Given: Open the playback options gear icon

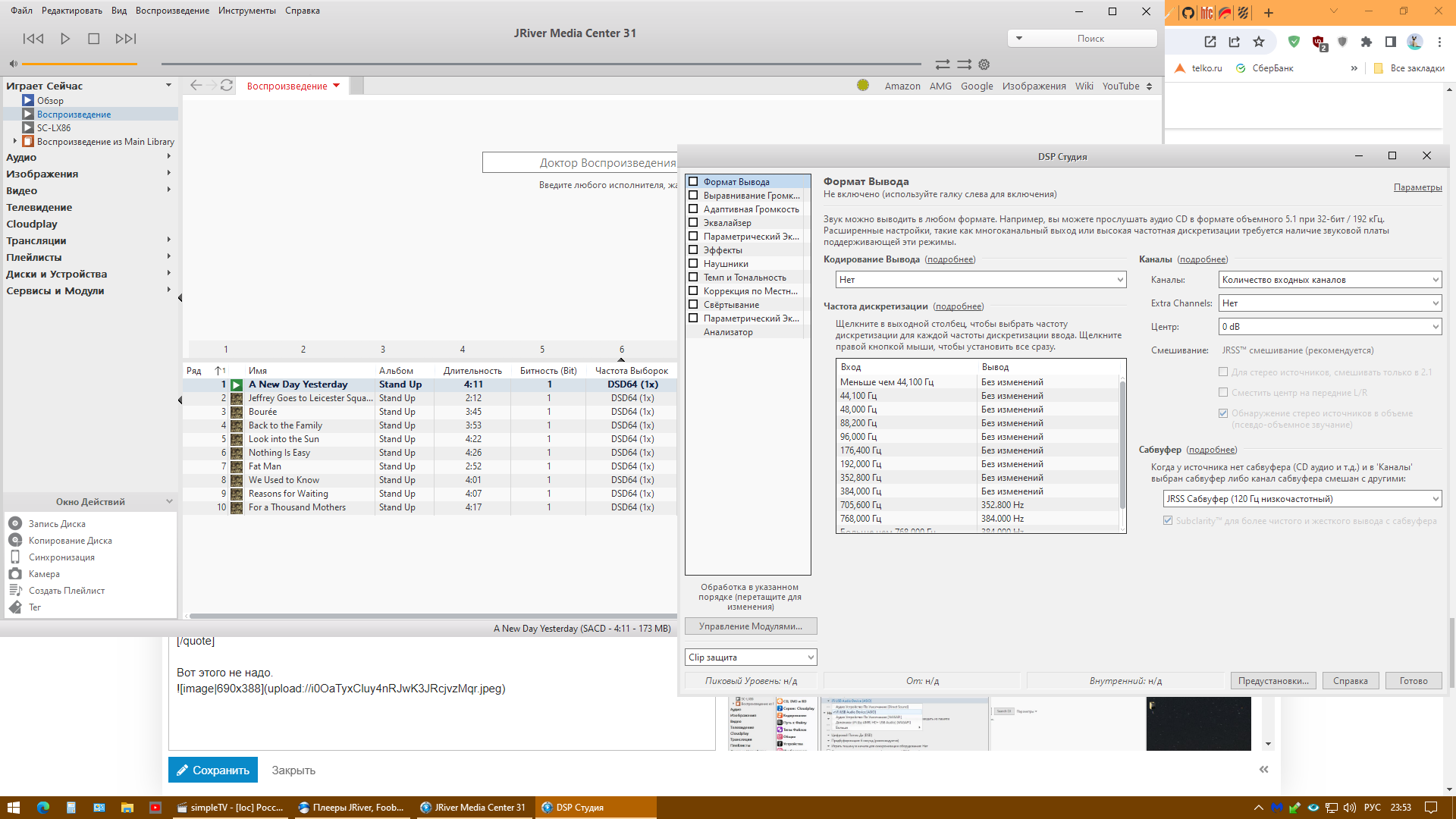Looking at the screenshot, I should (x=984, y=65).
